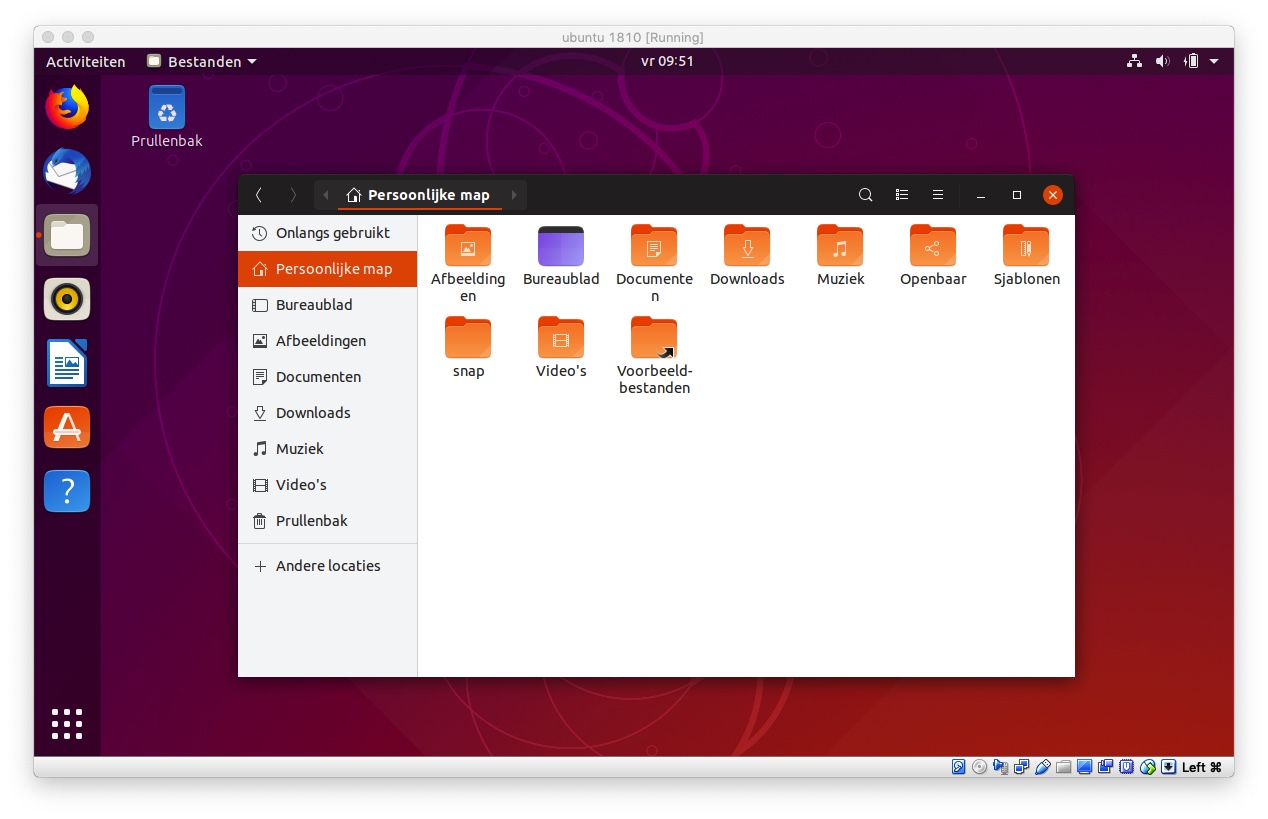Expand the system status menu arrow
1268x819 pixels.
pos(1214,62)
